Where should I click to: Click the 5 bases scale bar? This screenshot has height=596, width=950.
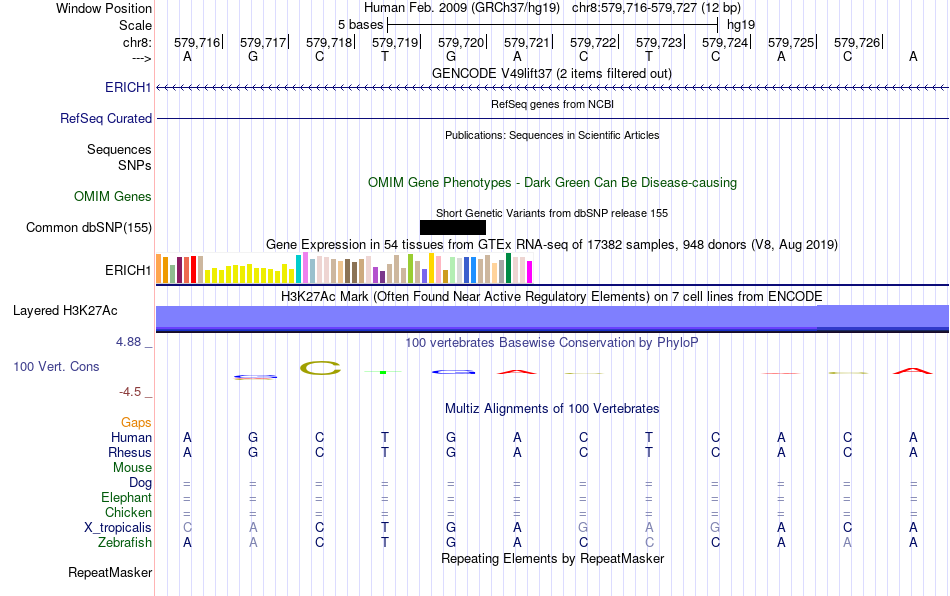pos(553,25)
